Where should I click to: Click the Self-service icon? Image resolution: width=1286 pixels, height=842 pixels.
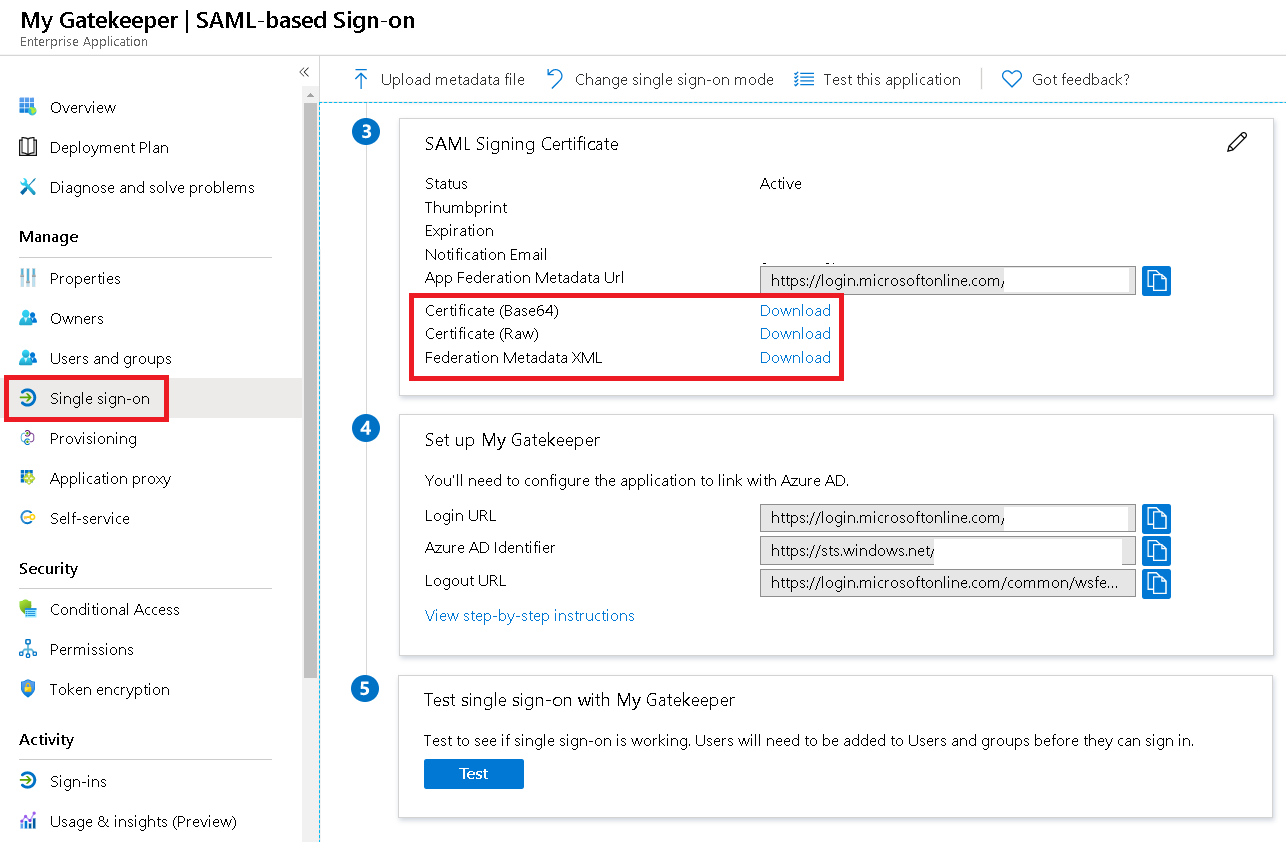(28, 518)
